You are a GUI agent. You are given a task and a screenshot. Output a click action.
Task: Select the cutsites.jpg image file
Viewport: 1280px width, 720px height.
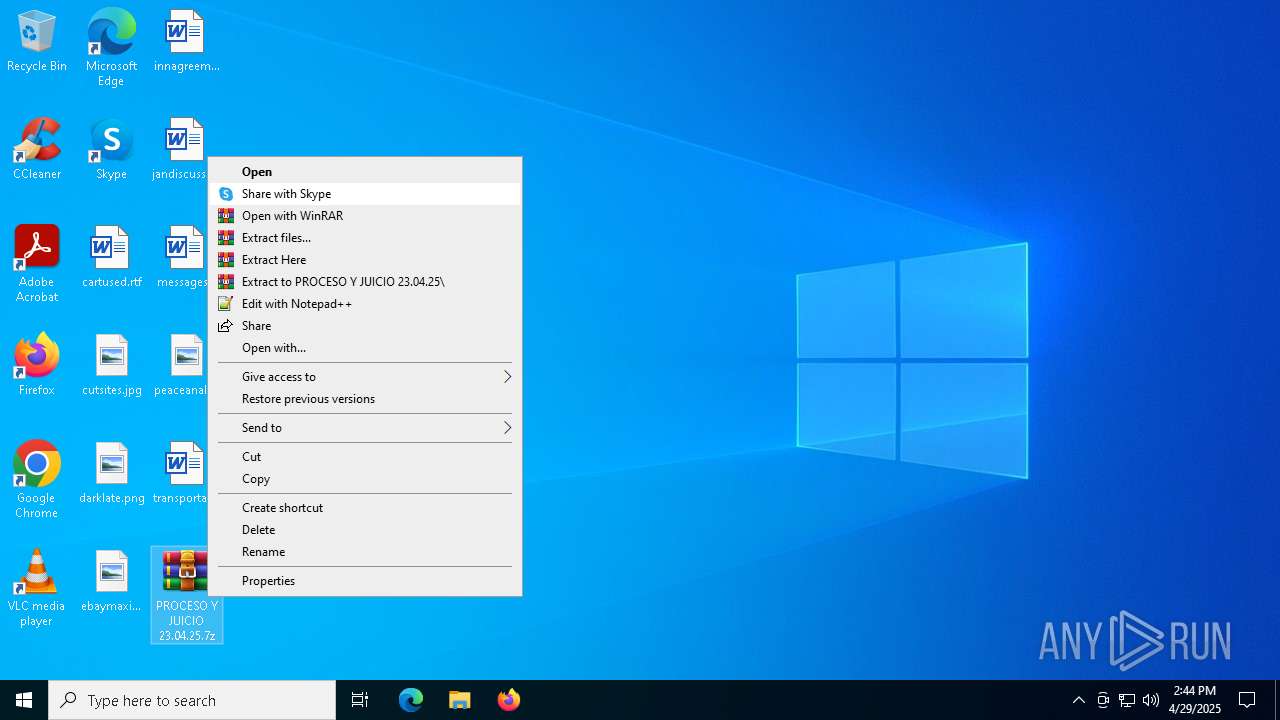click(111, 366)
